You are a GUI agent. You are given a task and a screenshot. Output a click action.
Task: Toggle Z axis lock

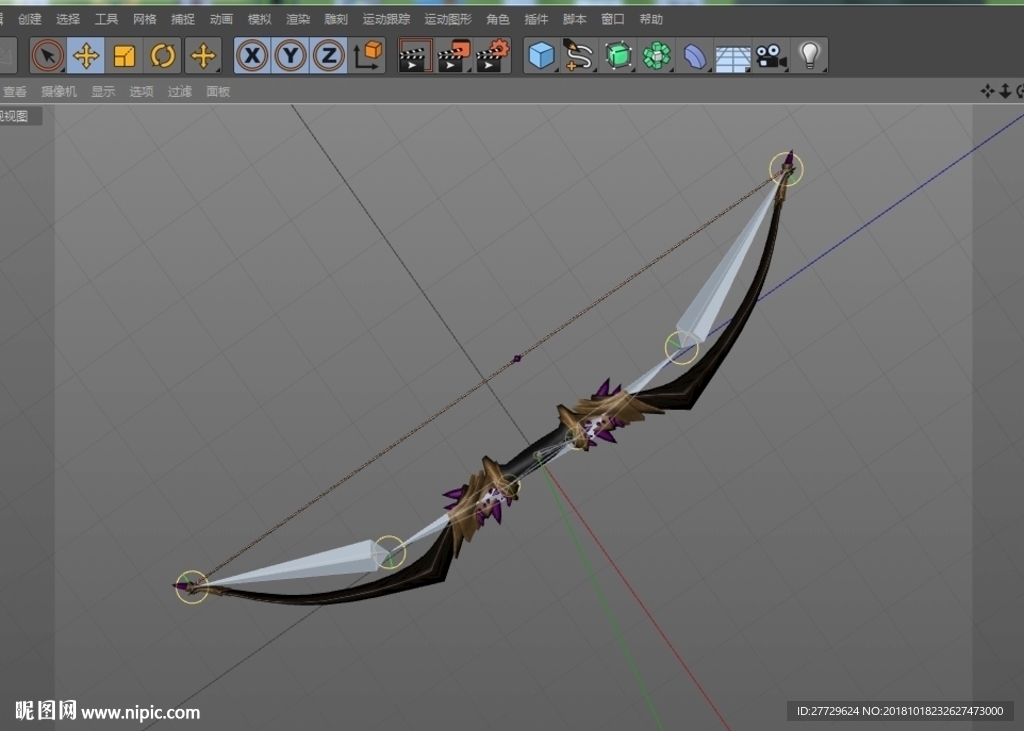(x=328, y=56)
